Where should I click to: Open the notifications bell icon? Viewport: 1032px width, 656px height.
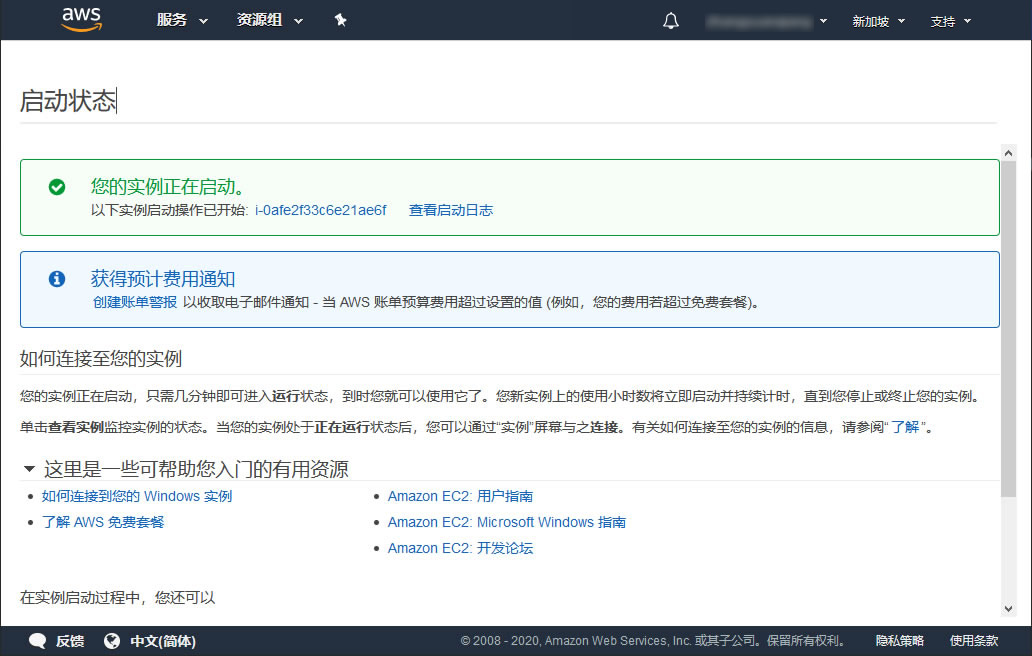point(671,21)
